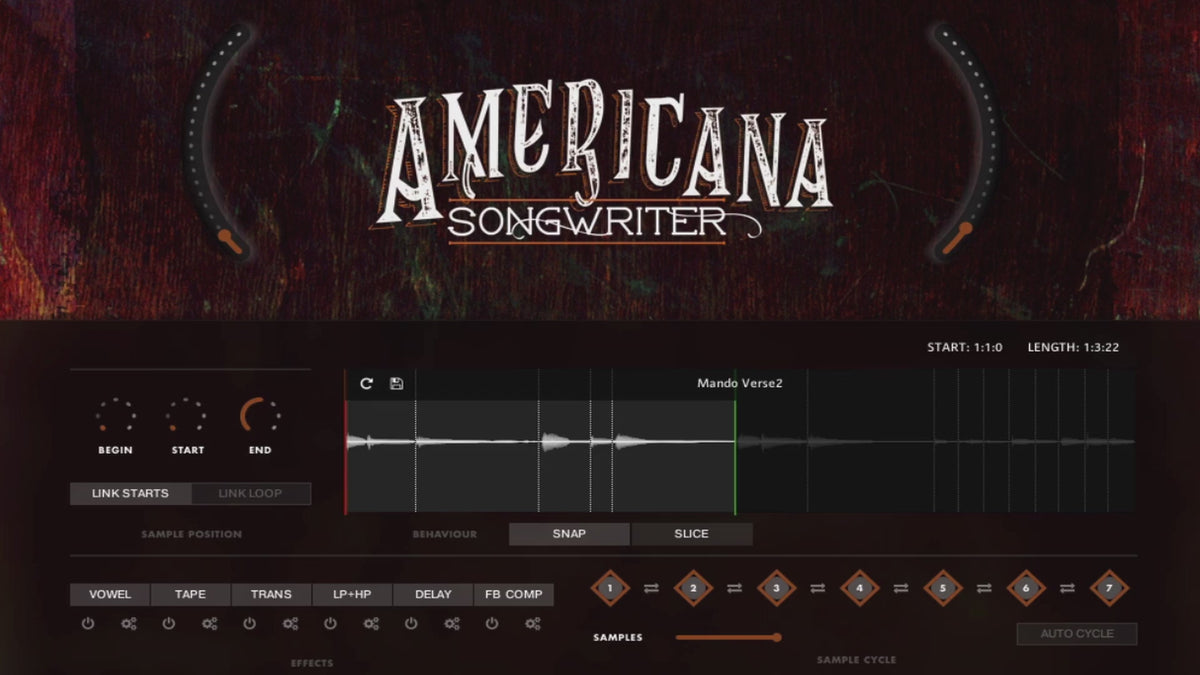The width and height of the screenshot is (1200, 675).
Task: Click the SAMPLES slider handle
Action: tap(777, 637)
